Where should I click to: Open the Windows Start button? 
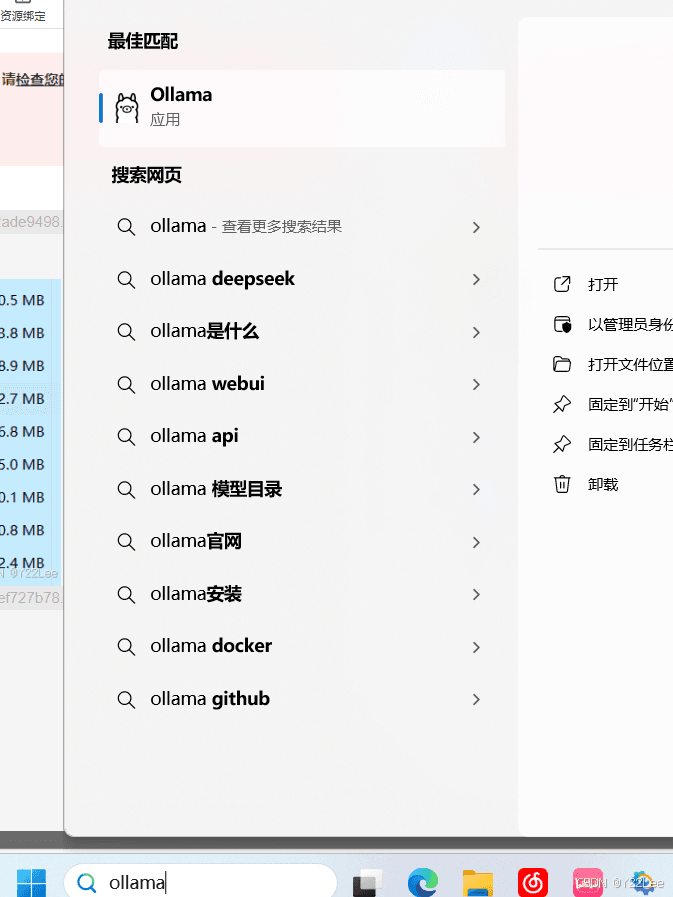[31, 883]
